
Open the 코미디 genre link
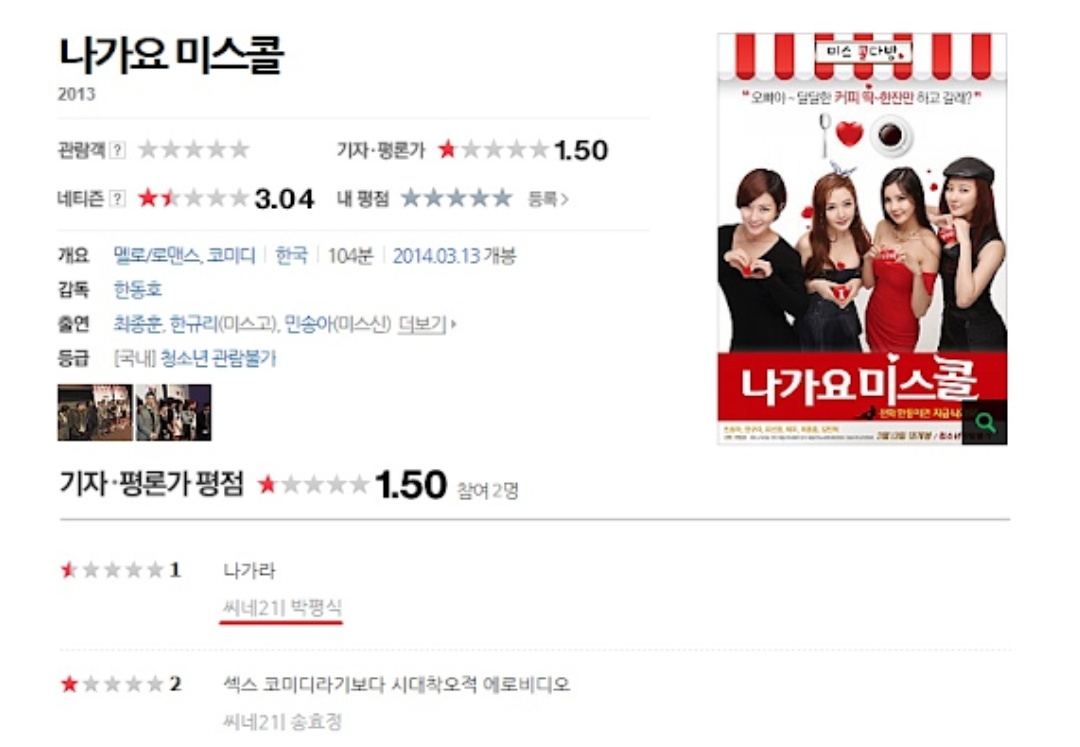coord(231,255)
